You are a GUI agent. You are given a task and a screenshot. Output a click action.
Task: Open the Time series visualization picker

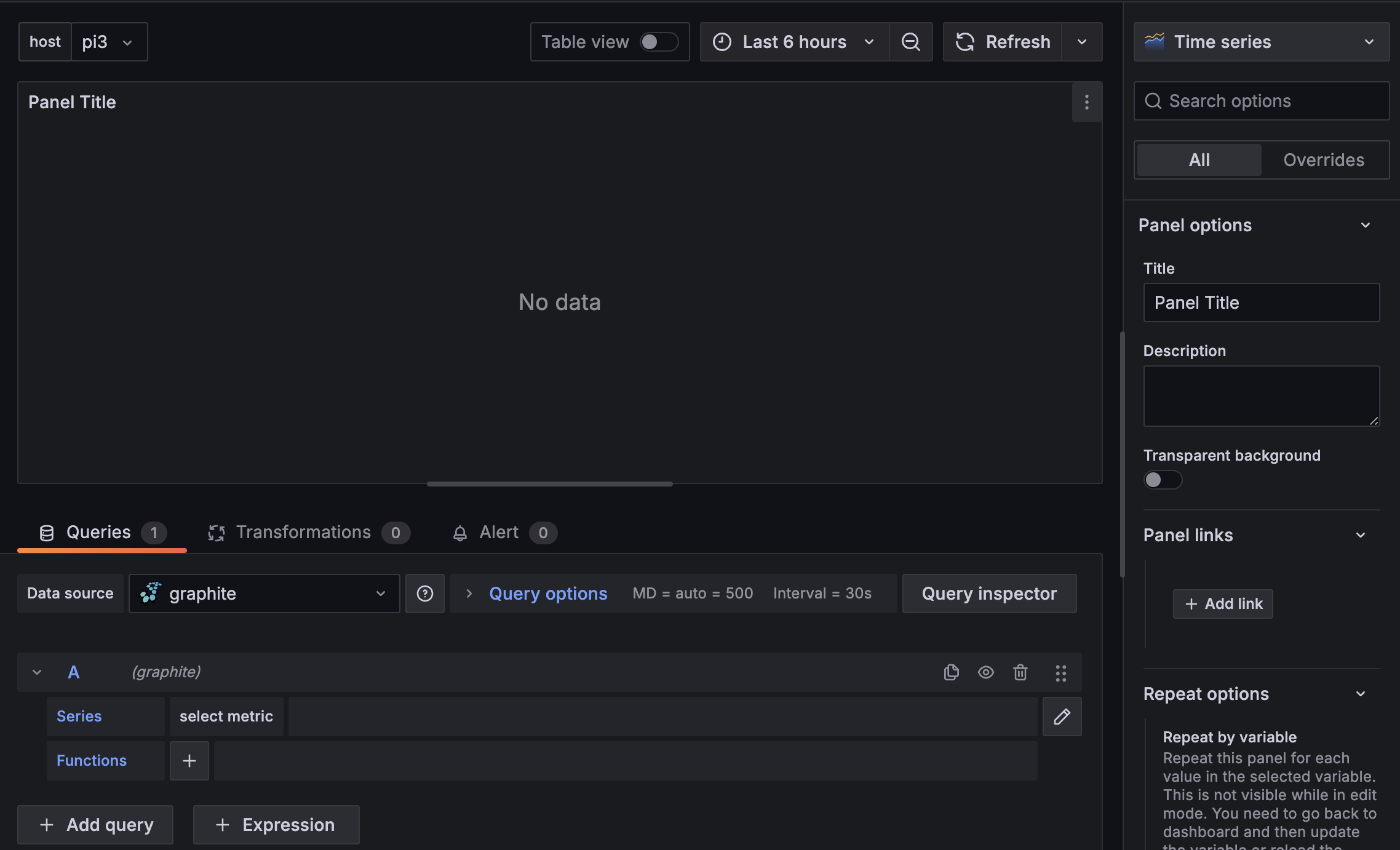point(1261,42)
